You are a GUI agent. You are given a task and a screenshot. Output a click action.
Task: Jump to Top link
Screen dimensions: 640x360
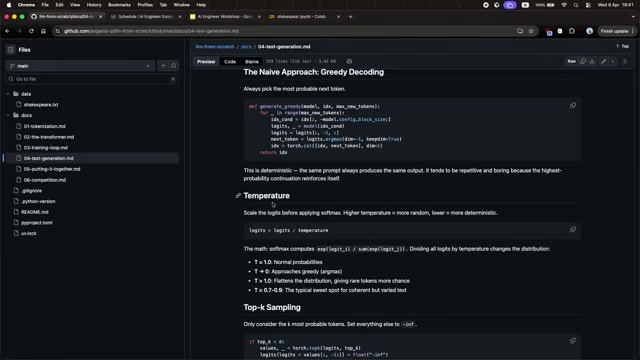point(622,46)
